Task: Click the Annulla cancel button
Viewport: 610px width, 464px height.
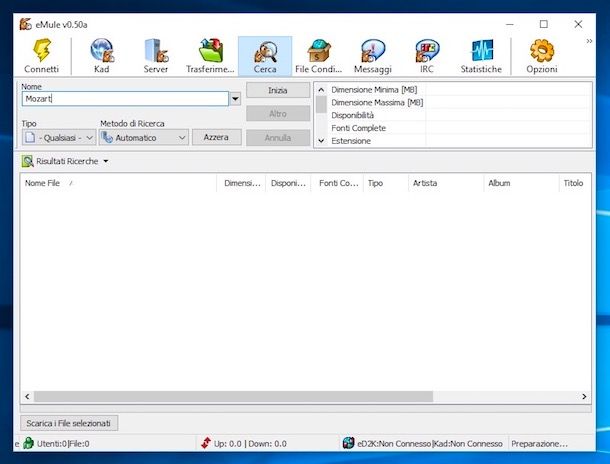Action: click(278, 138)
